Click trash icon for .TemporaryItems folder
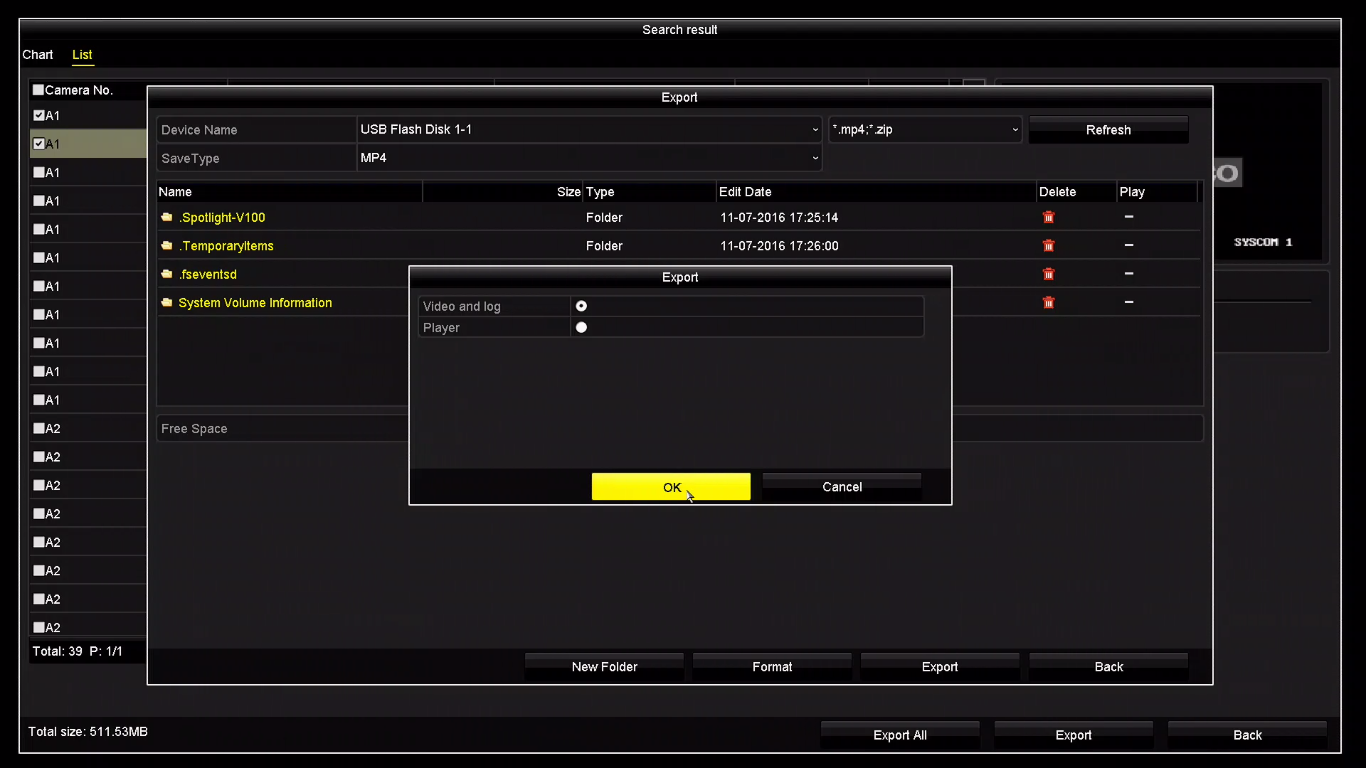The width and height of the screenshot is (1366, 768). [x=1048, y=245]
